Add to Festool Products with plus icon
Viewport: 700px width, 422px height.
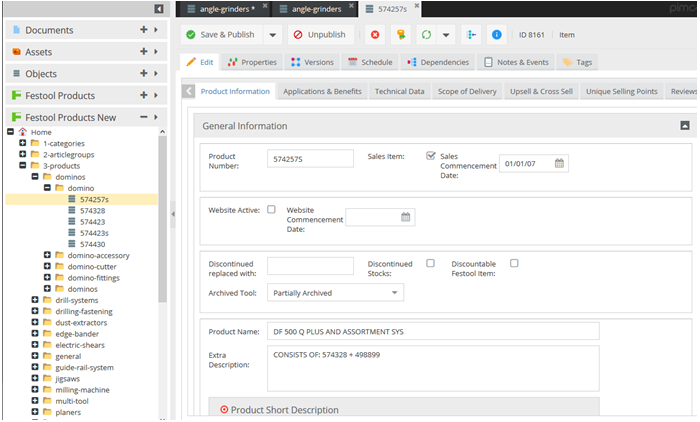tap(144, 95)
